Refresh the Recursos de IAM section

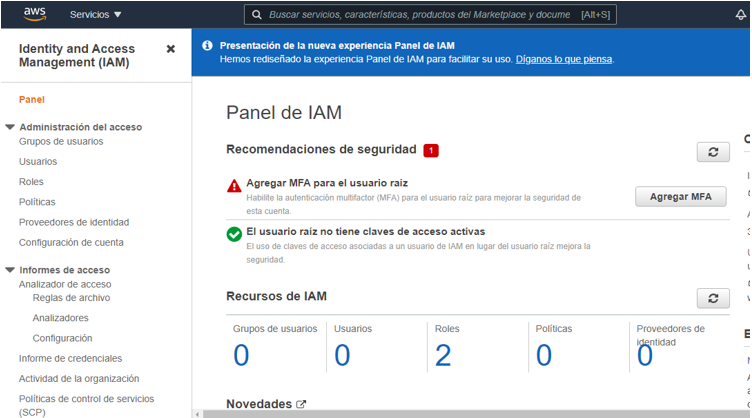[713, 298]
